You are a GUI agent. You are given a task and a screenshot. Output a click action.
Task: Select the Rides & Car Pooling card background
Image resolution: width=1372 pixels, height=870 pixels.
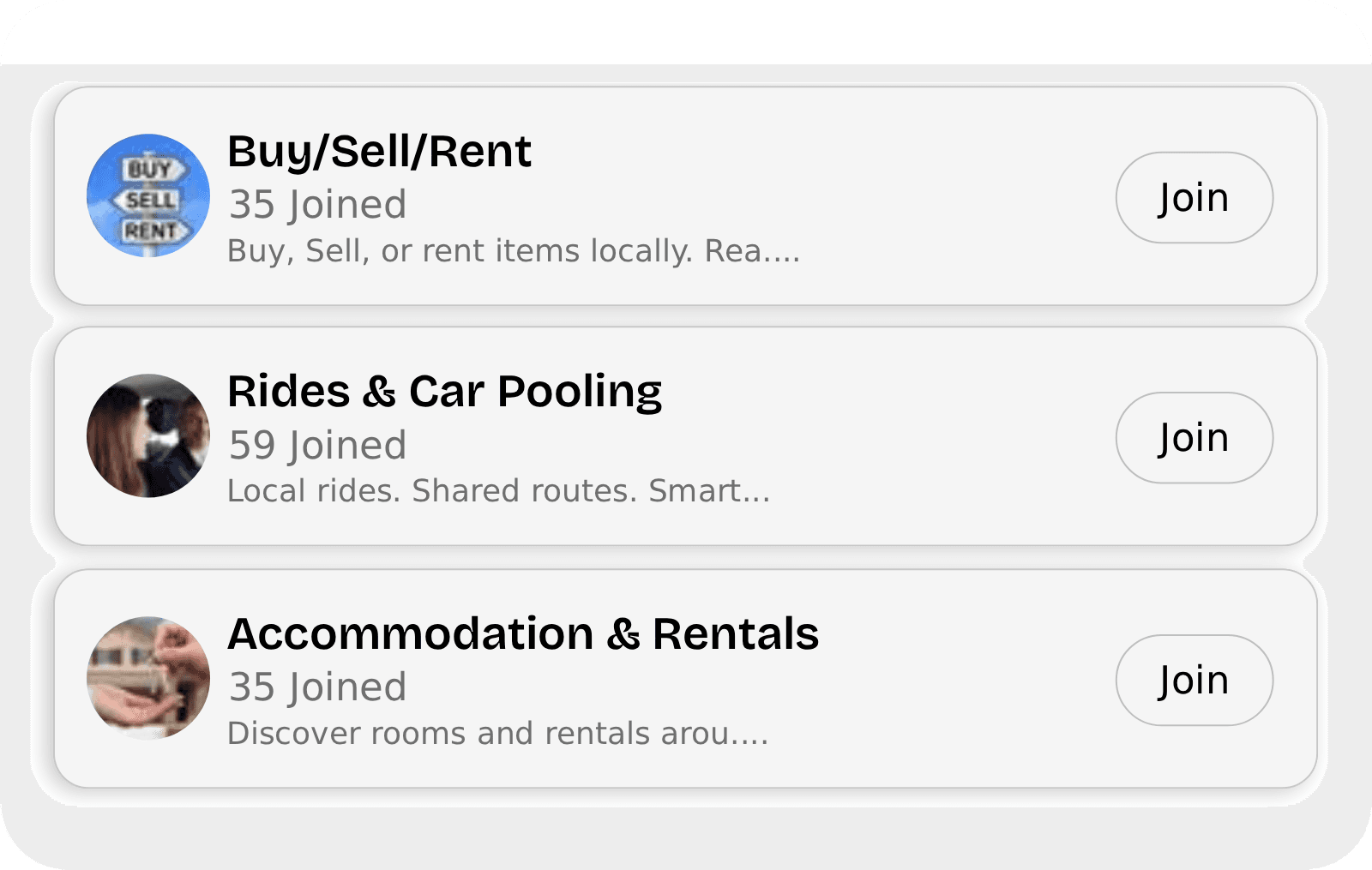point(943,437)
